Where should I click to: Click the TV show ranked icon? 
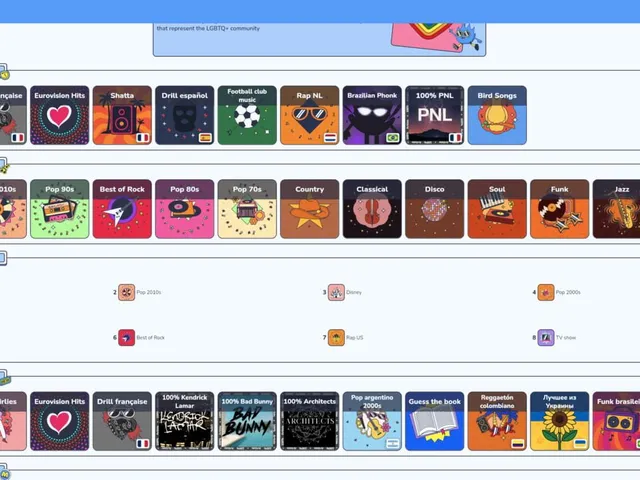pos(546,338)
